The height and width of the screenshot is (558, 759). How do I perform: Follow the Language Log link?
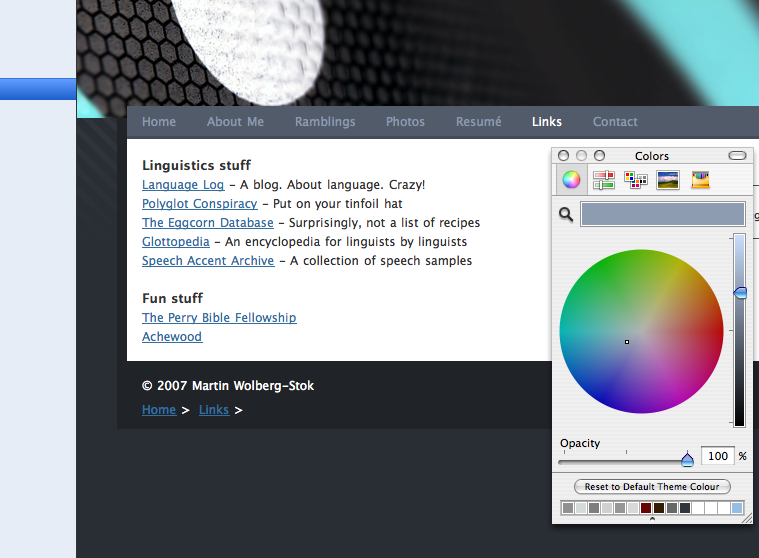click(x=183, y=185)
